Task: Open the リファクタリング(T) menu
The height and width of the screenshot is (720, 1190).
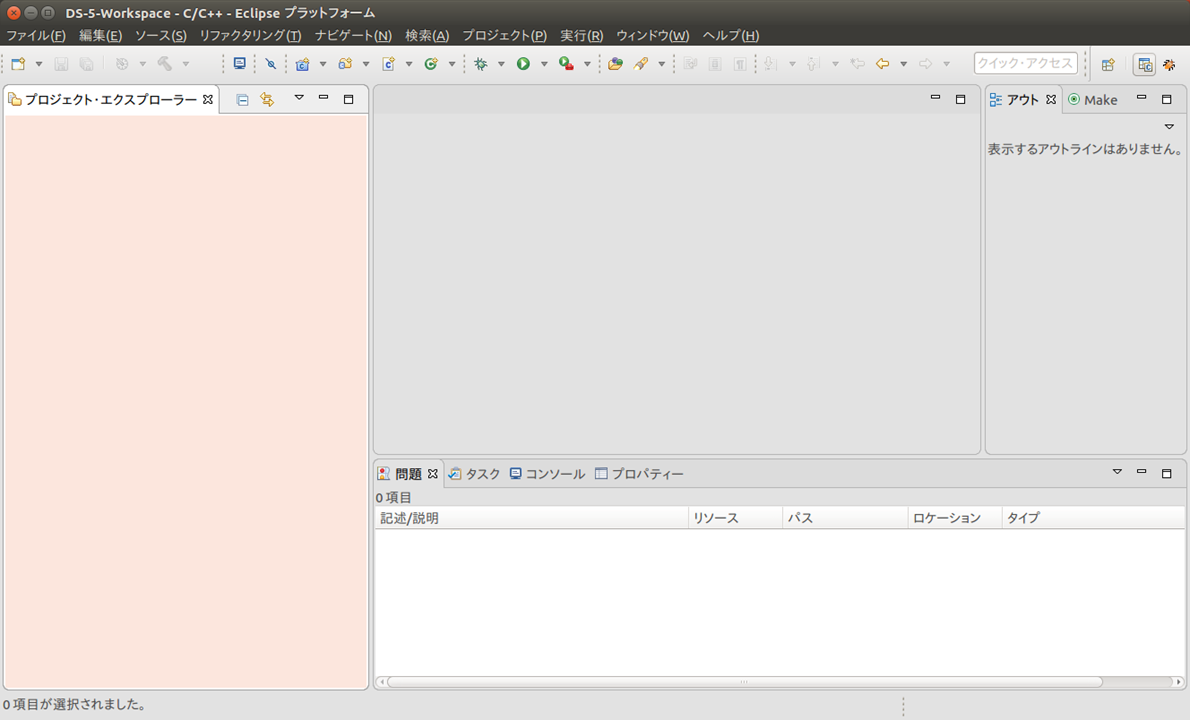Action: point(250,36)
